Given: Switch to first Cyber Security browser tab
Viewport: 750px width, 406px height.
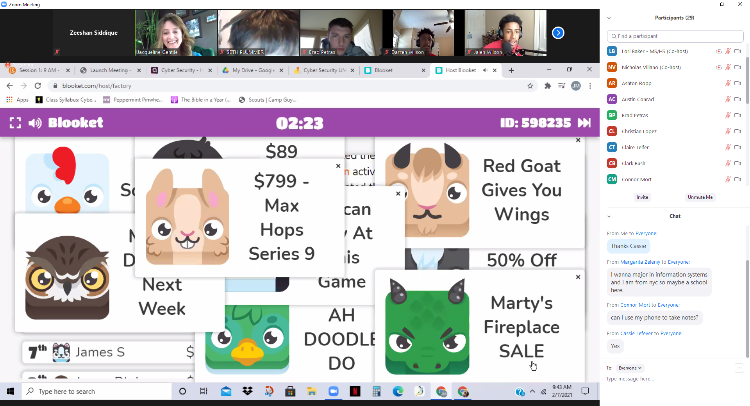Looking at the screenshot, I should point(181,70).
